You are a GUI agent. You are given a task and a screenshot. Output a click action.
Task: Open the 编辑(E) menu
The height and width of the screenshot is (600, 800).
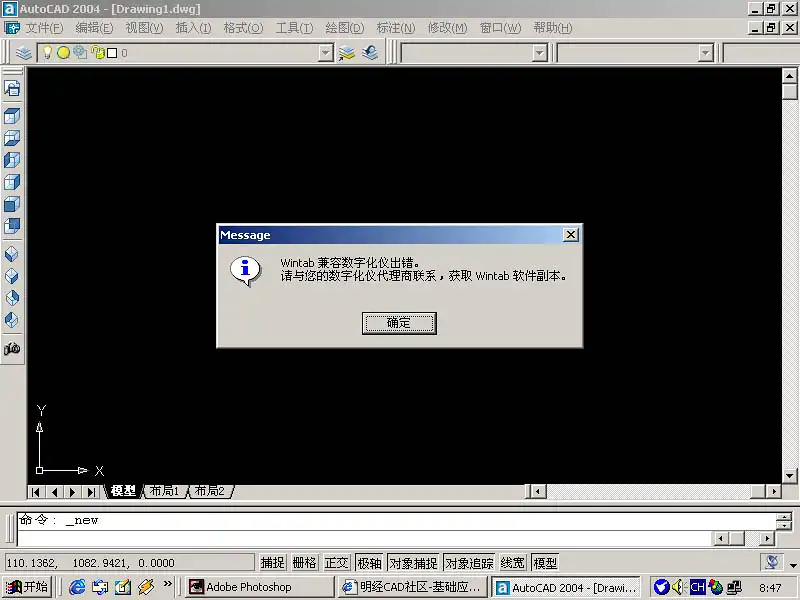[x=94, y=28]
